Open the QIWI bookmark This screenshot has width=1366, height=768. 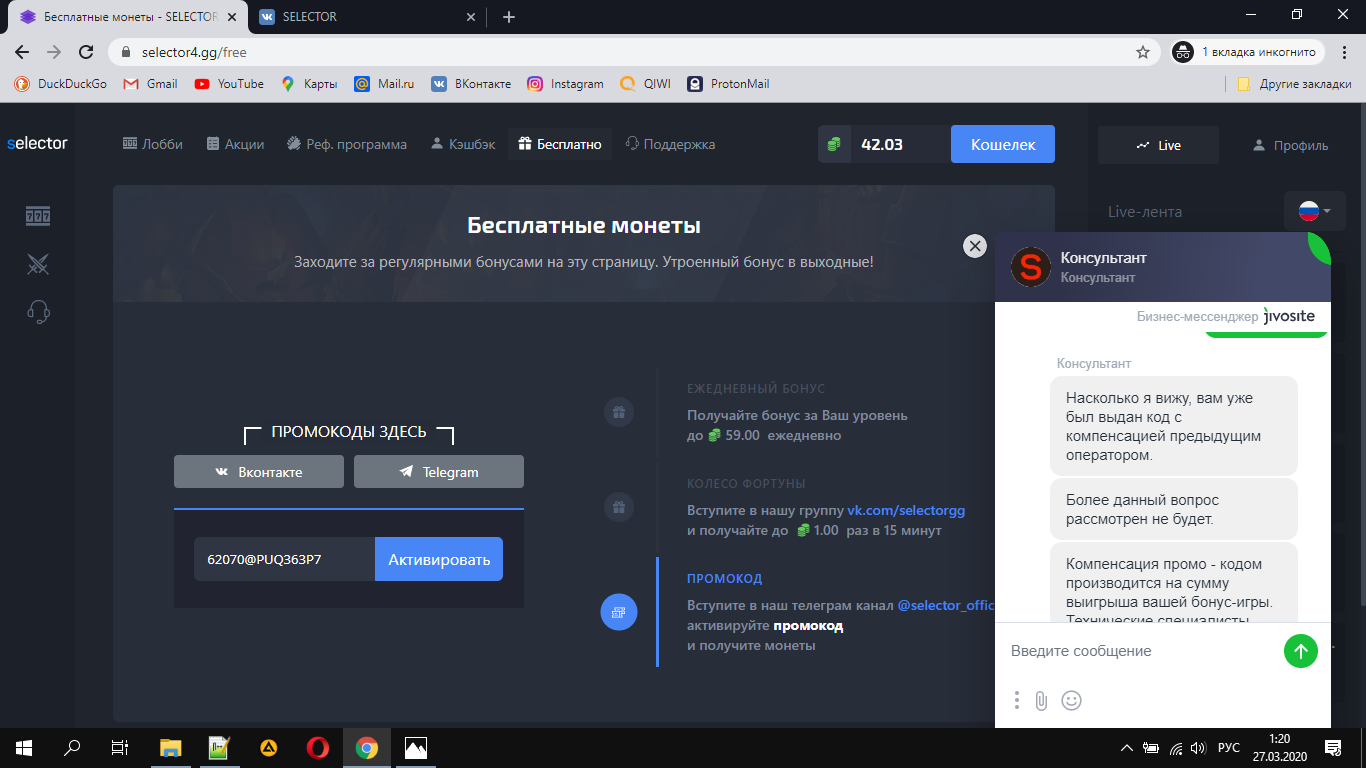point(646,84)
